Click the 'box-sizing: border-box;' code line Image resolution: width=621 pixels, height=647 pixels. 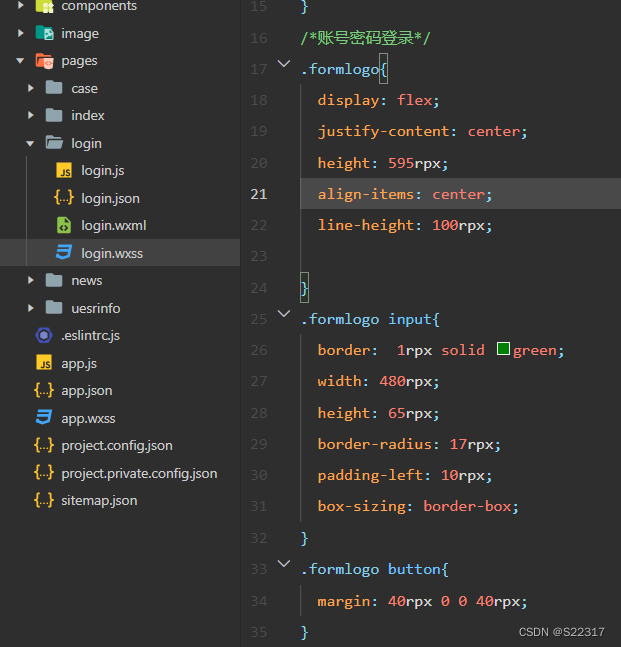(418, 506)
